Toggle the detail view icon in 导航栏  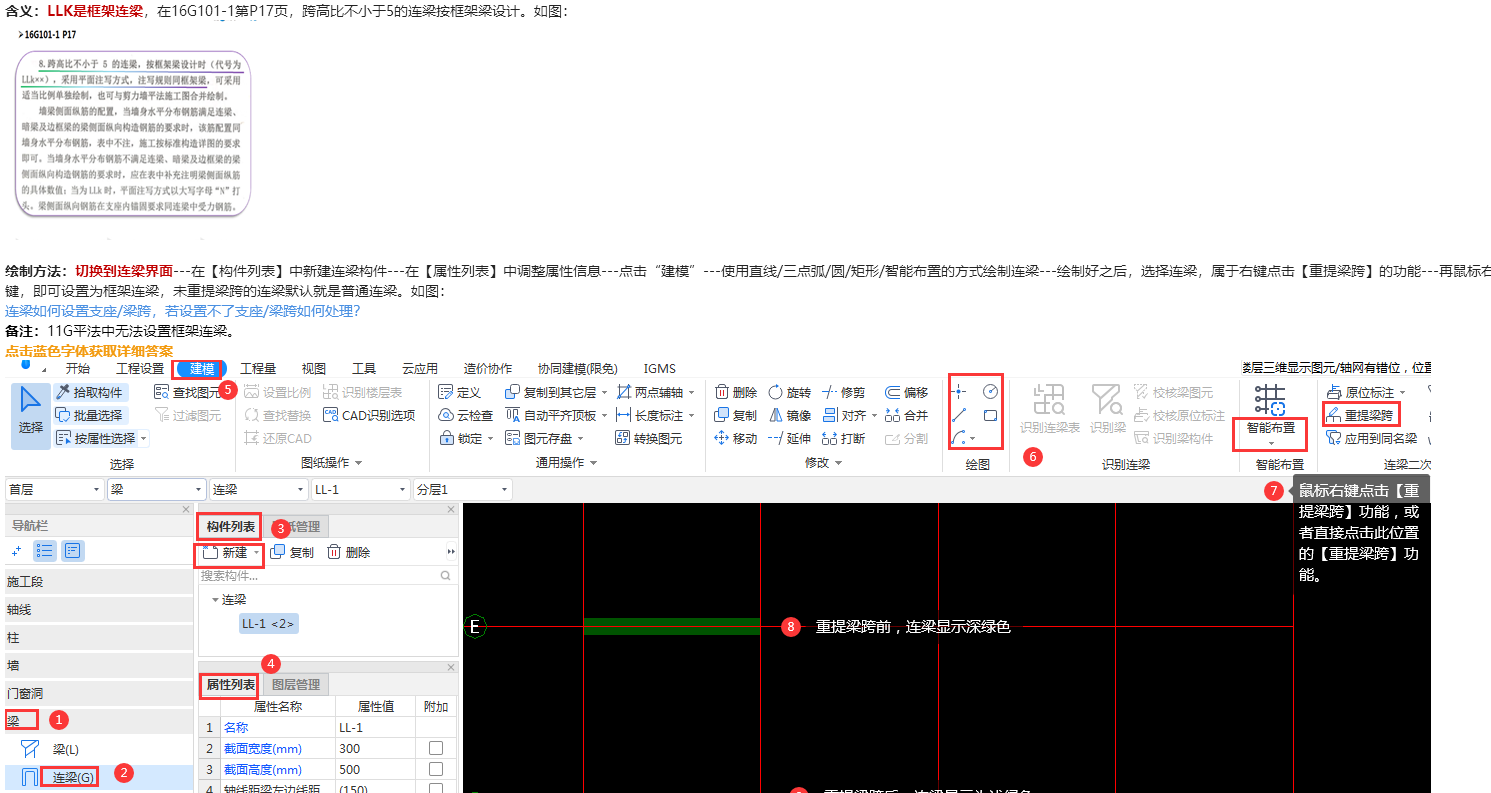point(73,550)
